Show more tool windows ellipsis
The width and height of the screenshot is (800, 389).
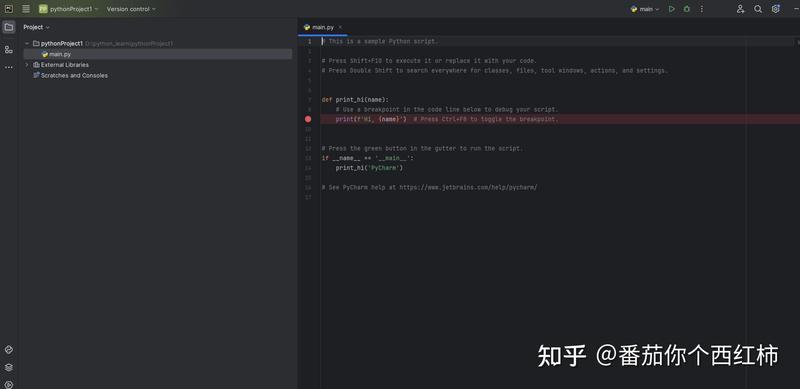click(x=9, y=67)
